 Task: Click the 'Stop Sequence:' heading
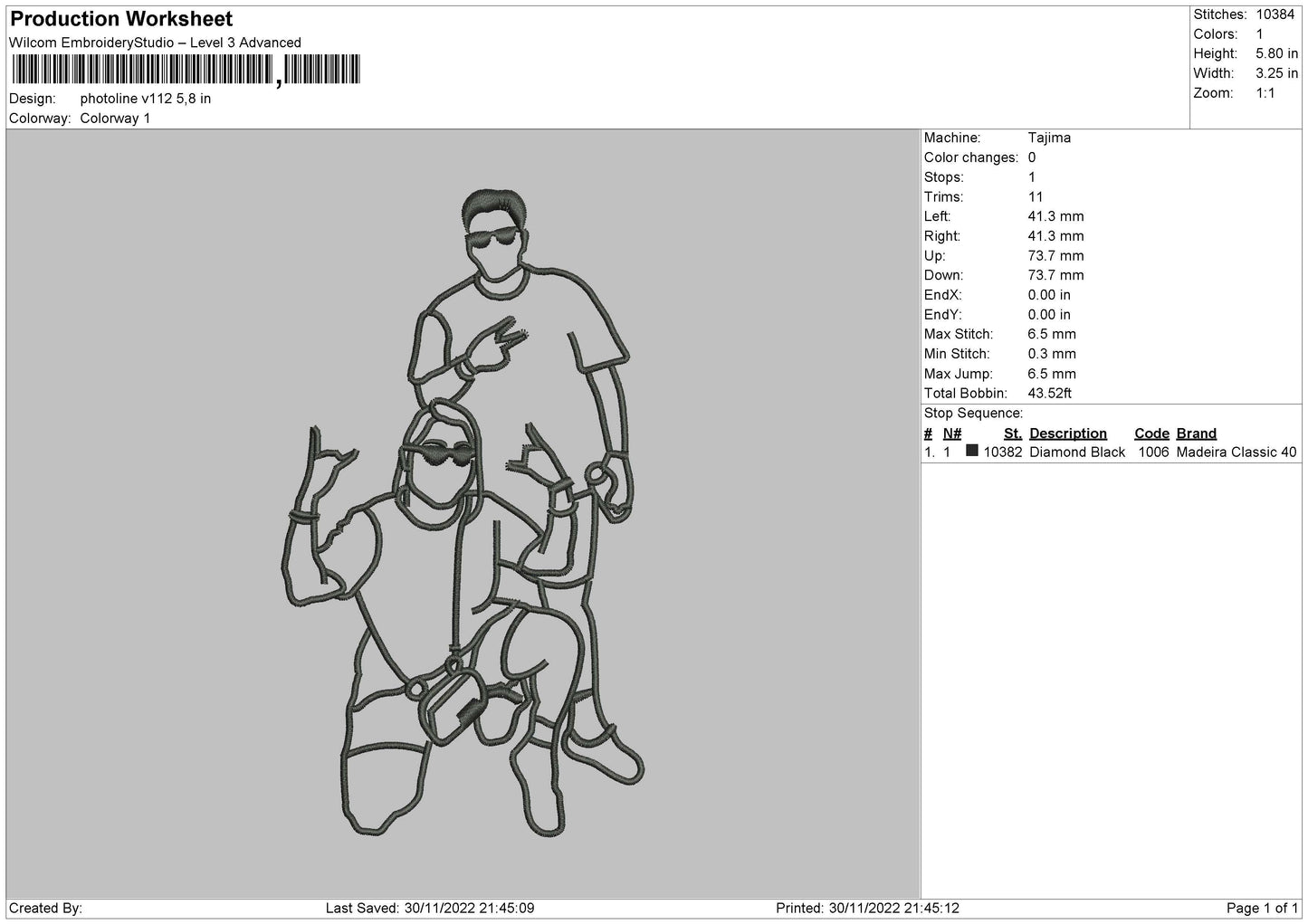click(x=973, y=414)
